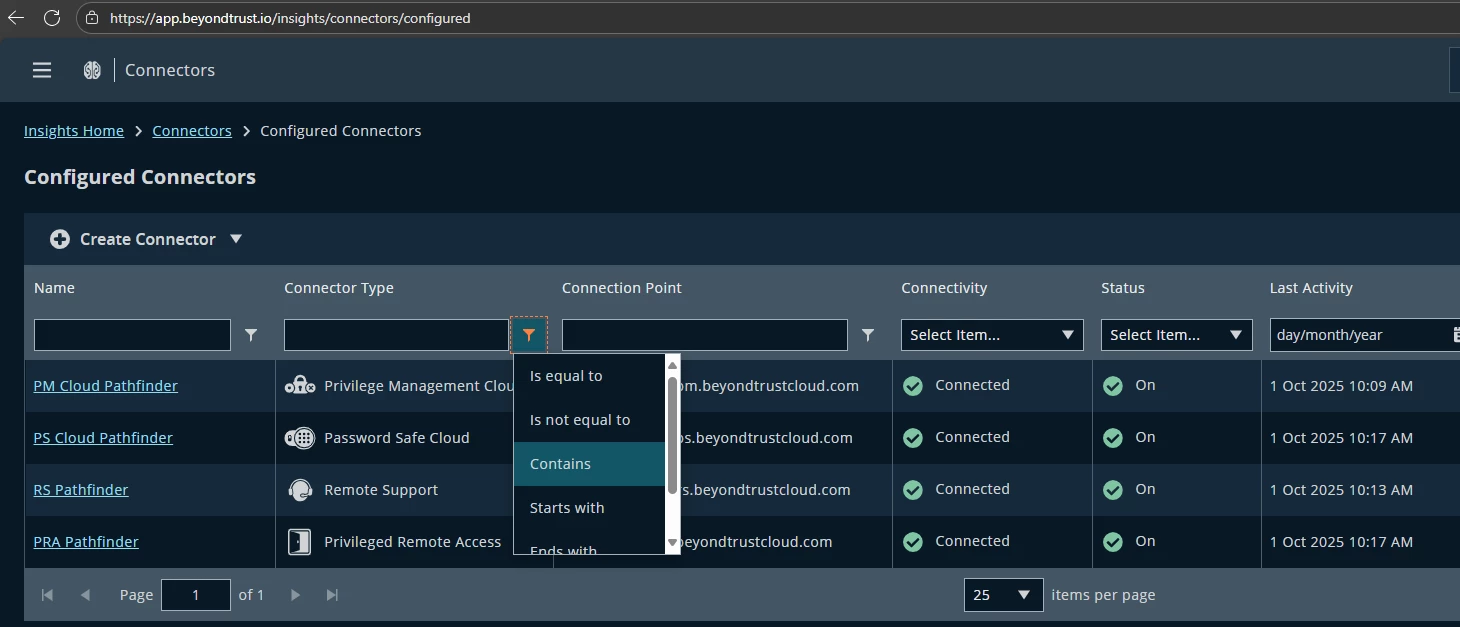Click On status icon for RS Pathfinder

click(1113, 490)
